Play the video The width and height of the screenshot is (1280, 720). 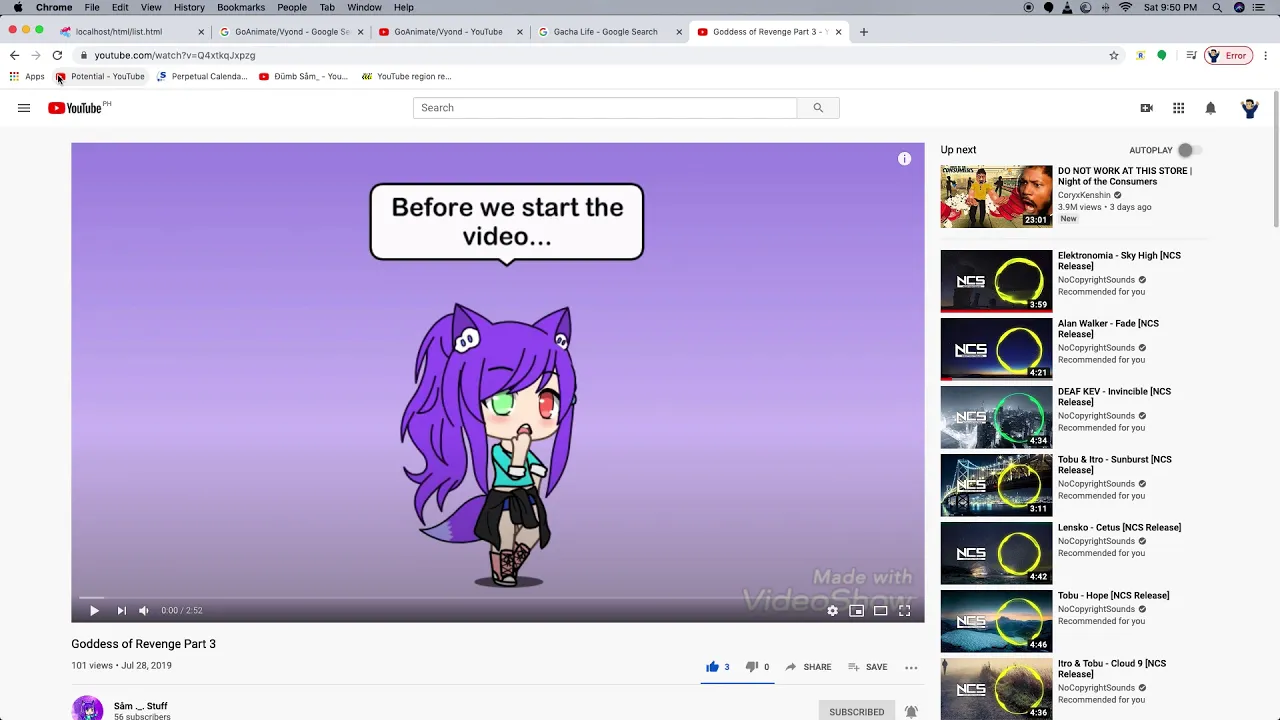pyautogui.click(x=94, y=610)
